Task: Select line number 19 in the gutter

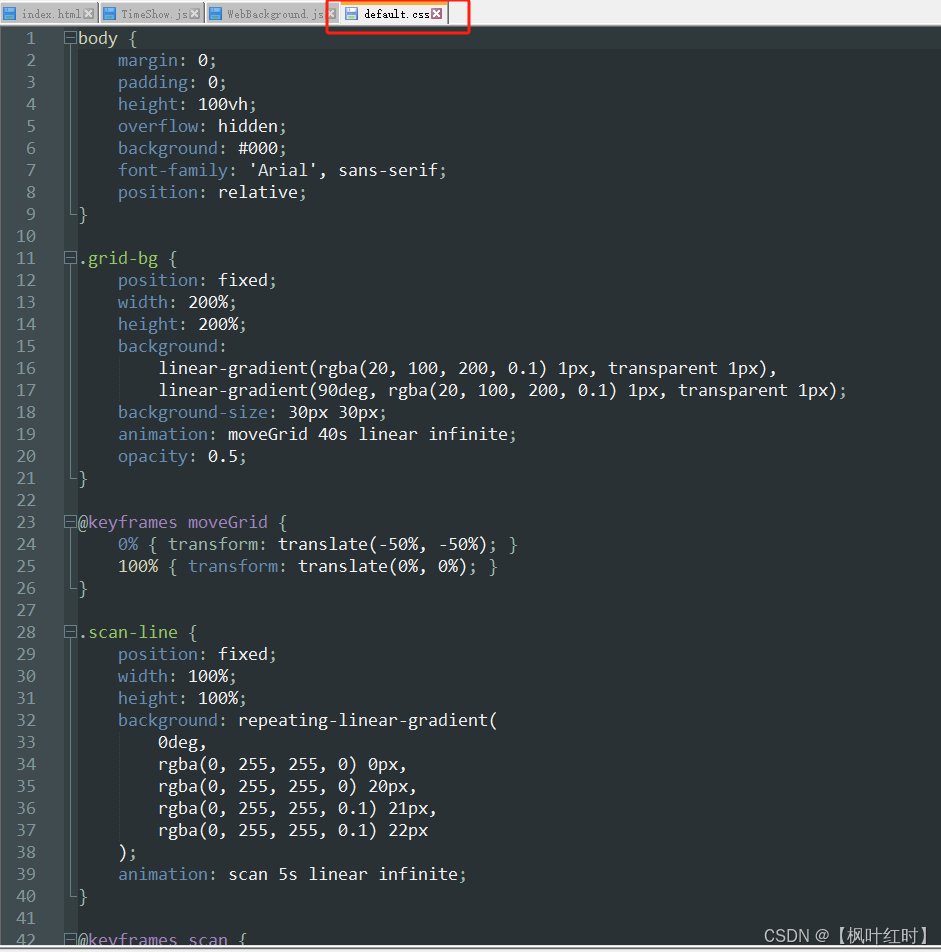Action: click(26, 434)
